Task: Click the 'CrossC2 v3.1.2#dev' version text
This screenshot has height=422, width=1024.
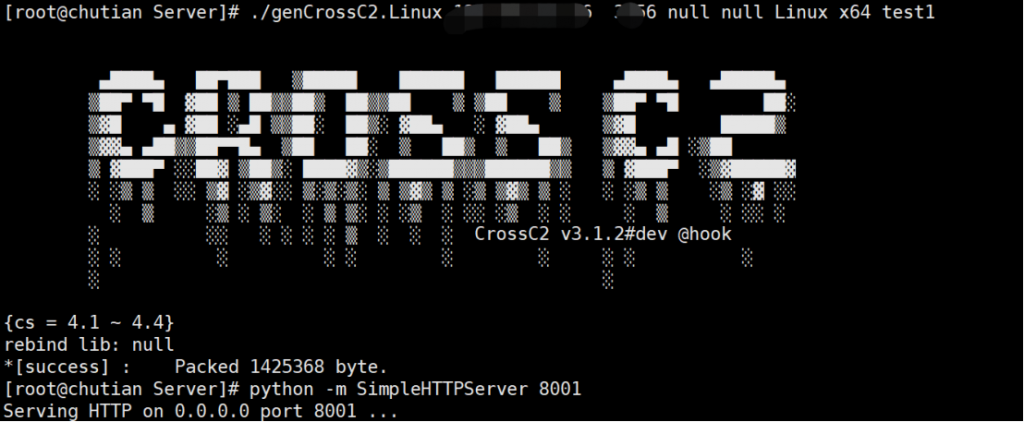Action: [571, 234]
